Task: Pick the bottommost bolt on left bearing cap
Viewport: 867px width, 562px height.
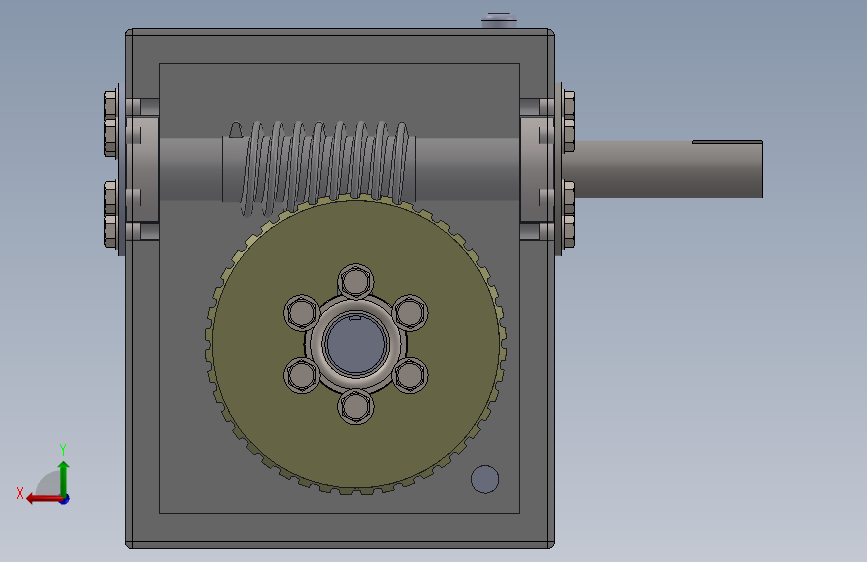Action: [110, 232]
